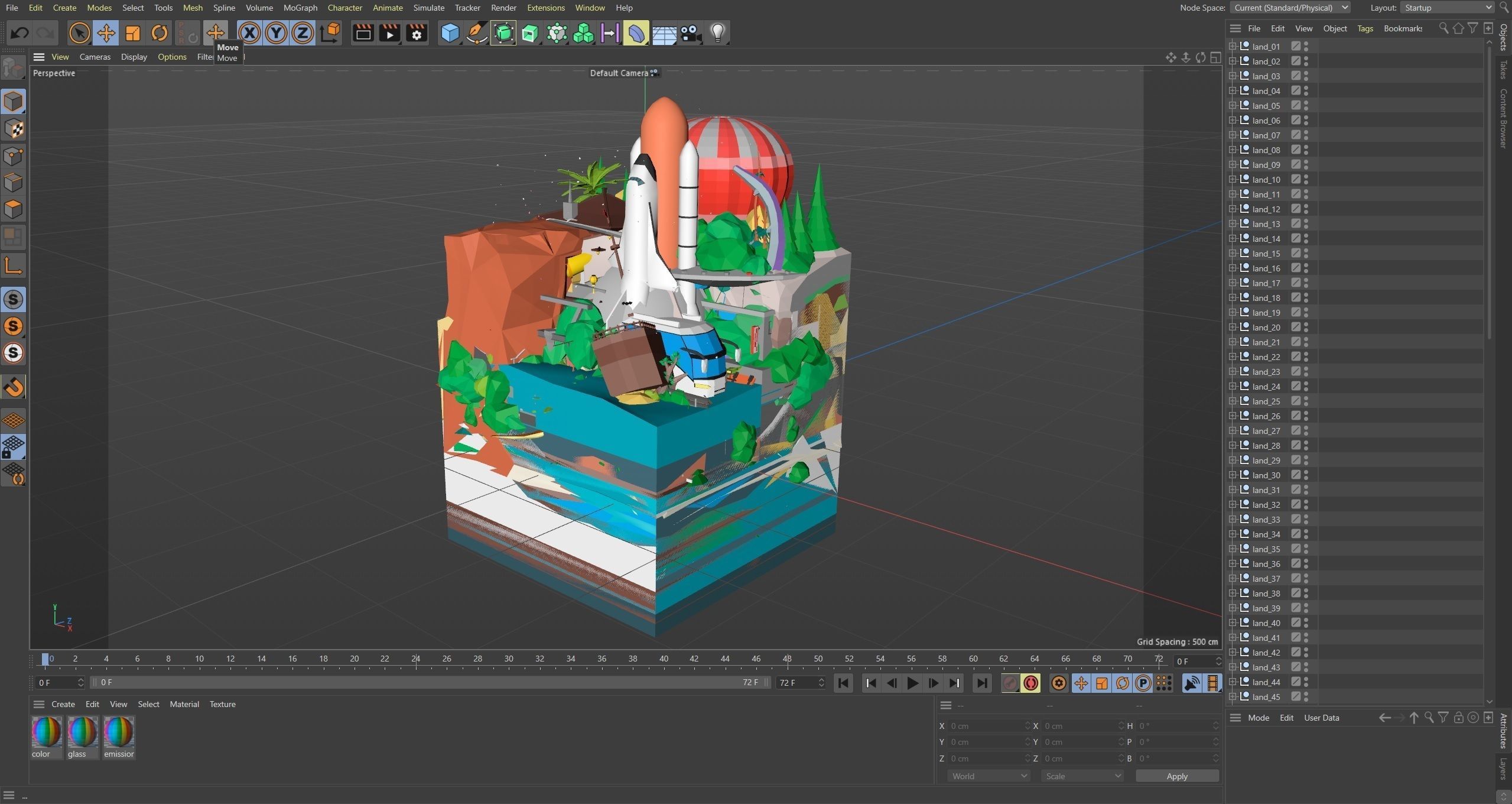Switch to Points mode
The height and width of the screenshot is (804, 1512).
[13, 156]
